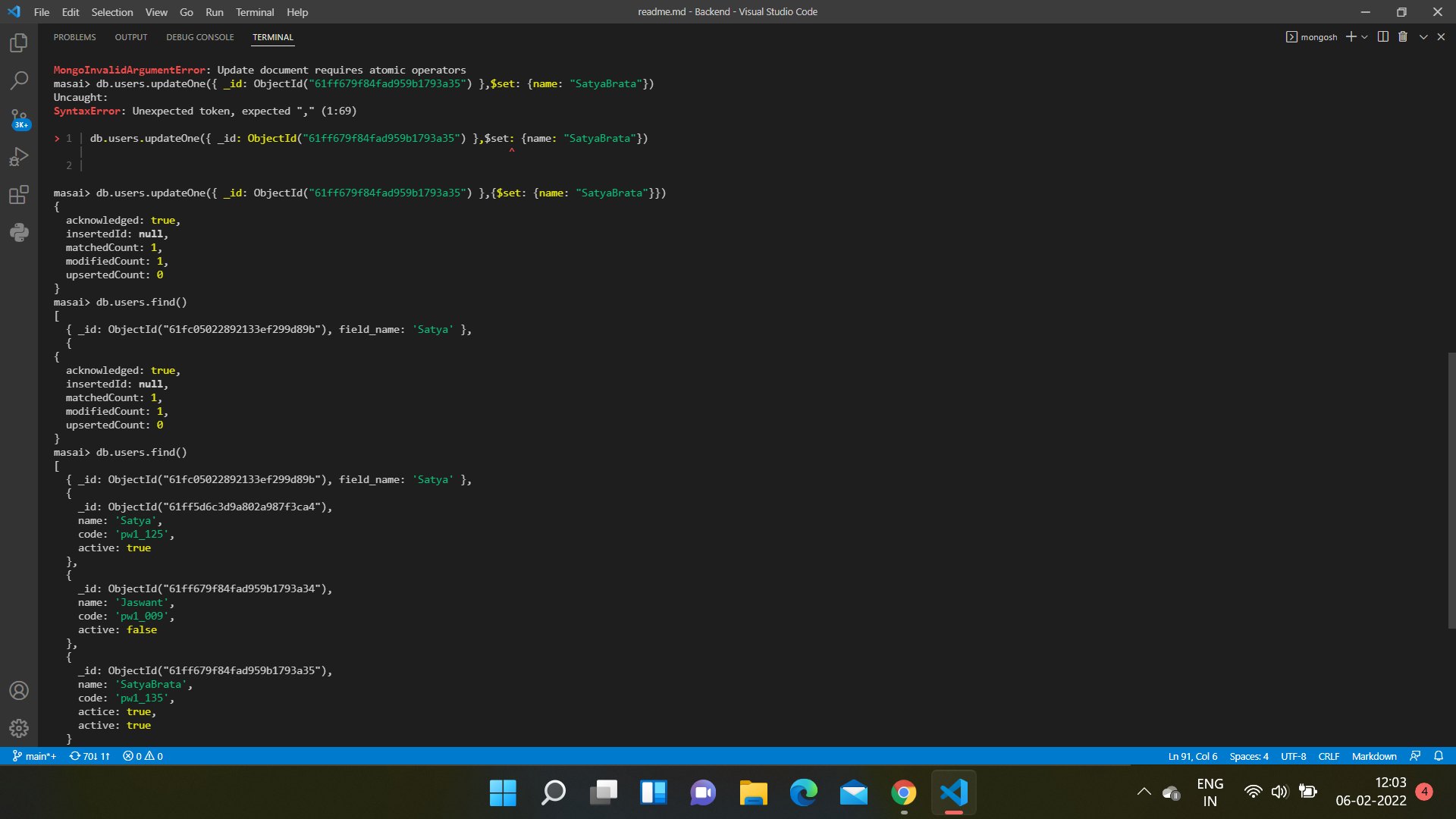Change the Markdown language mode

point(1374,756)
